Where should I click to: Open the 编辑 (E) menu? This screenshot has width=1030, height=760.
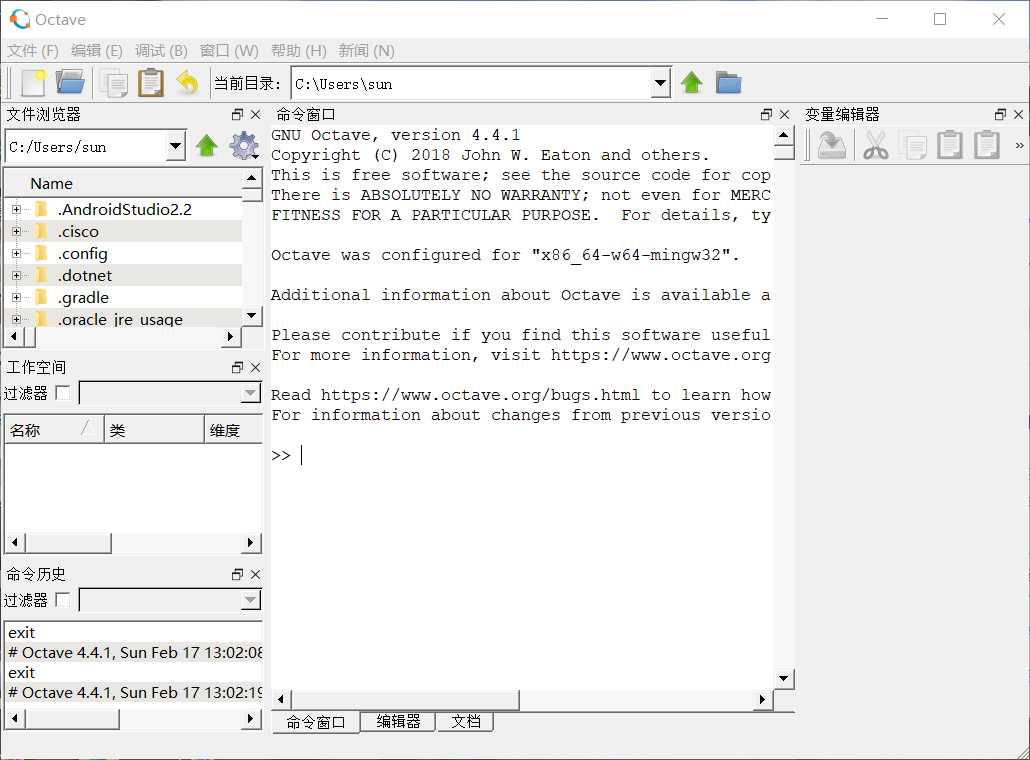coord(97,51)
